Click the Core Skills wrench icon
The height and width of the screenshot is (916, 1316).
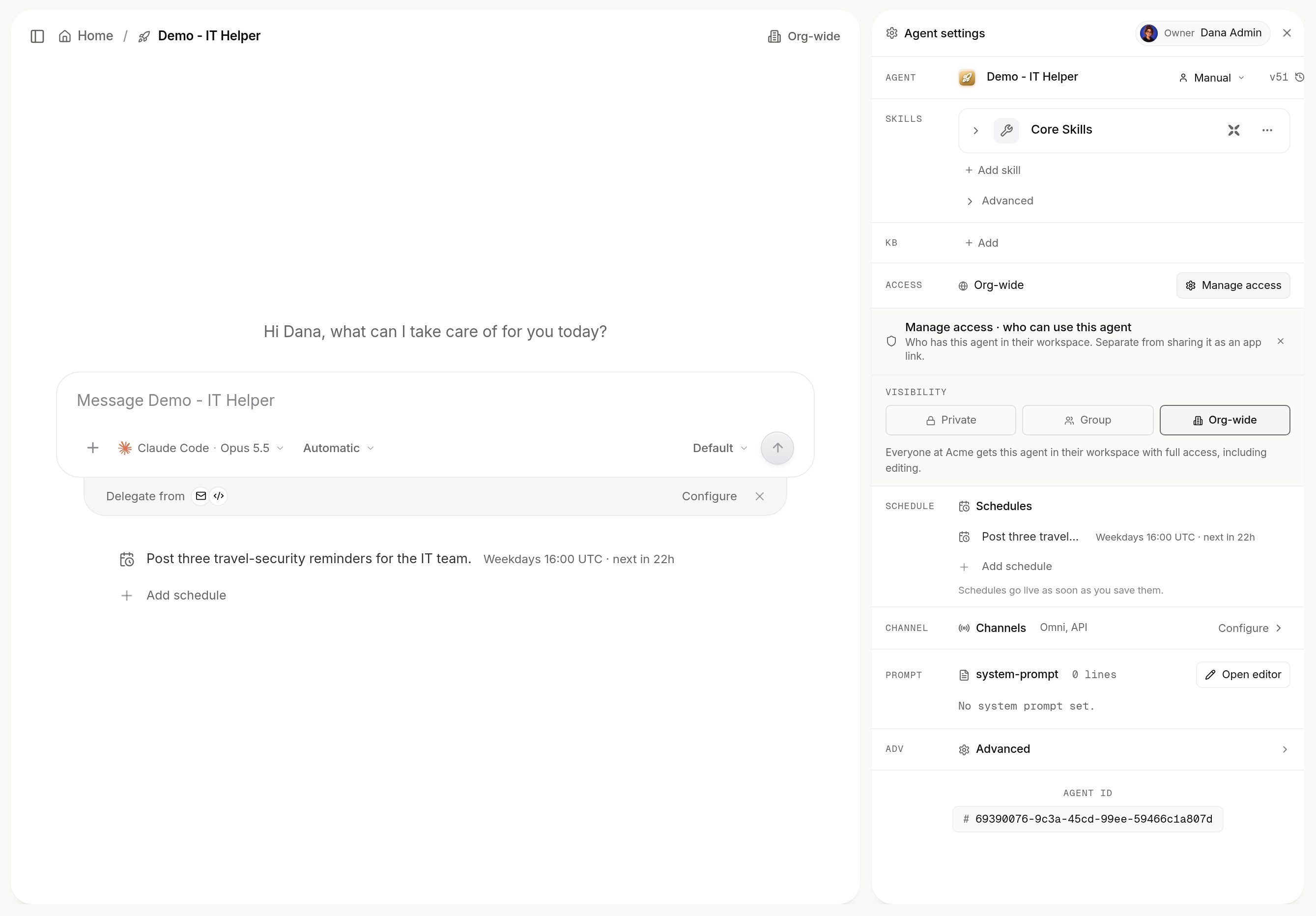pos(1006,131)
